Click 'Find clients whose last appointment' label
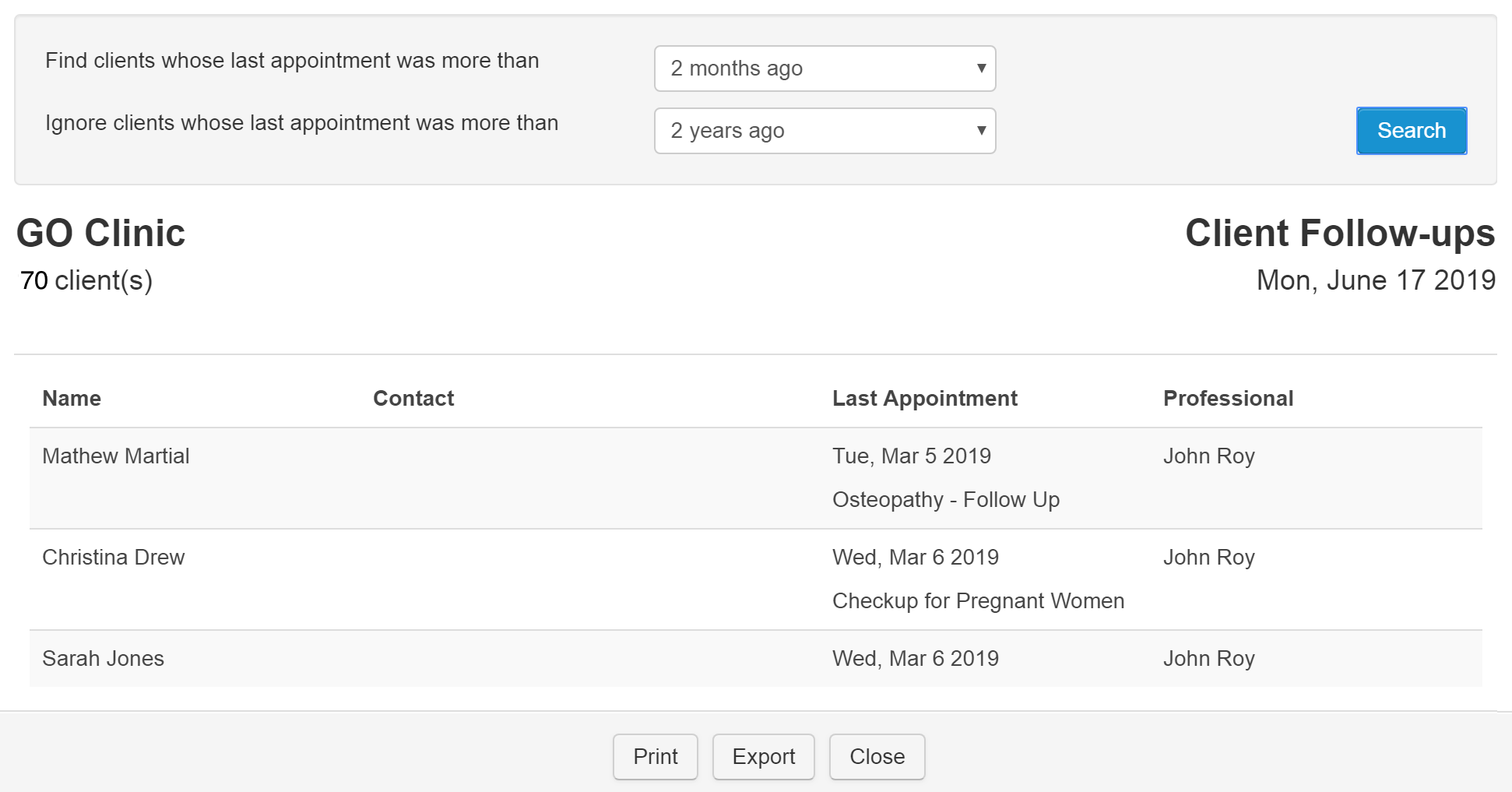The image size is (1512, 792). 292,61
